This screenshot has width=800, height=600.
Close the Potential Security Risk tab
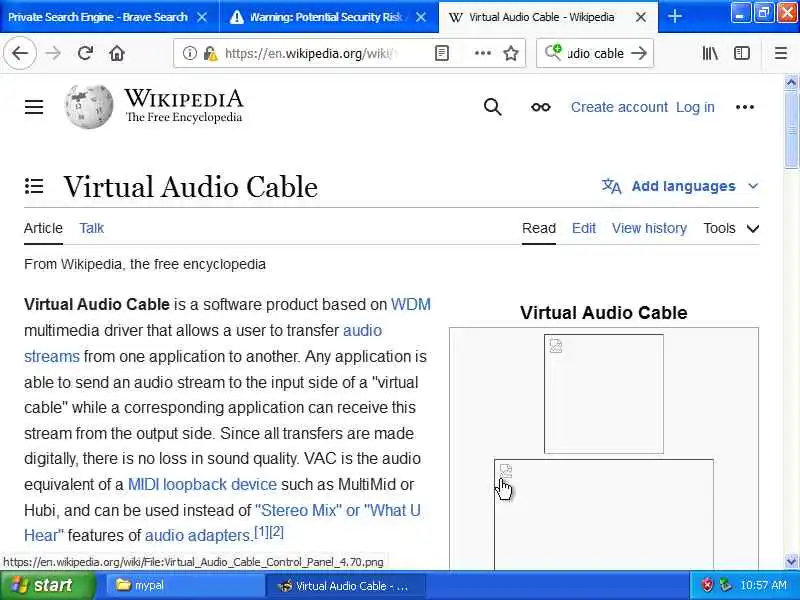[421, 17]
